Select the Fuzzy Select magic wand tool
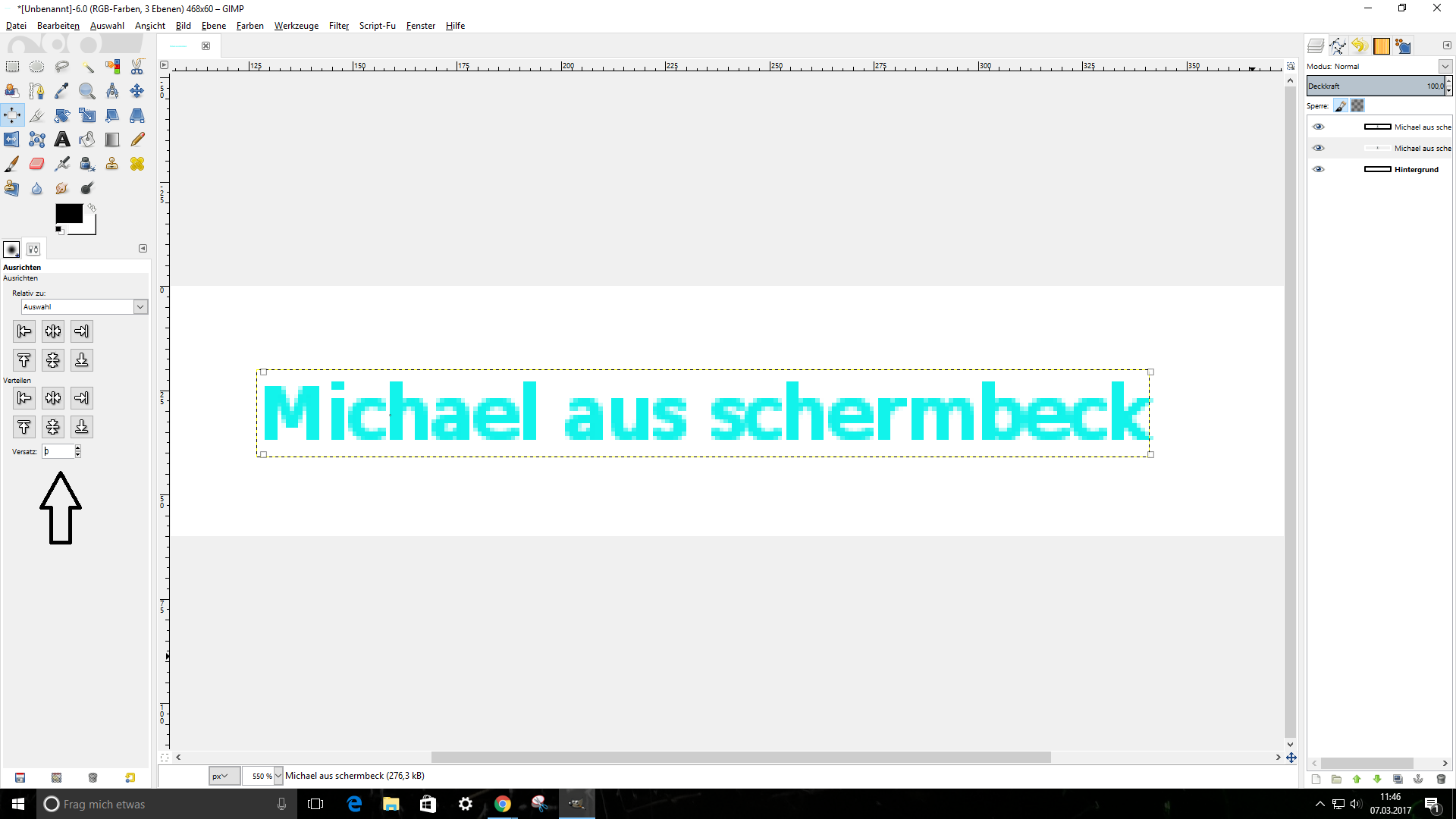1456x819 pixels. 87,67
